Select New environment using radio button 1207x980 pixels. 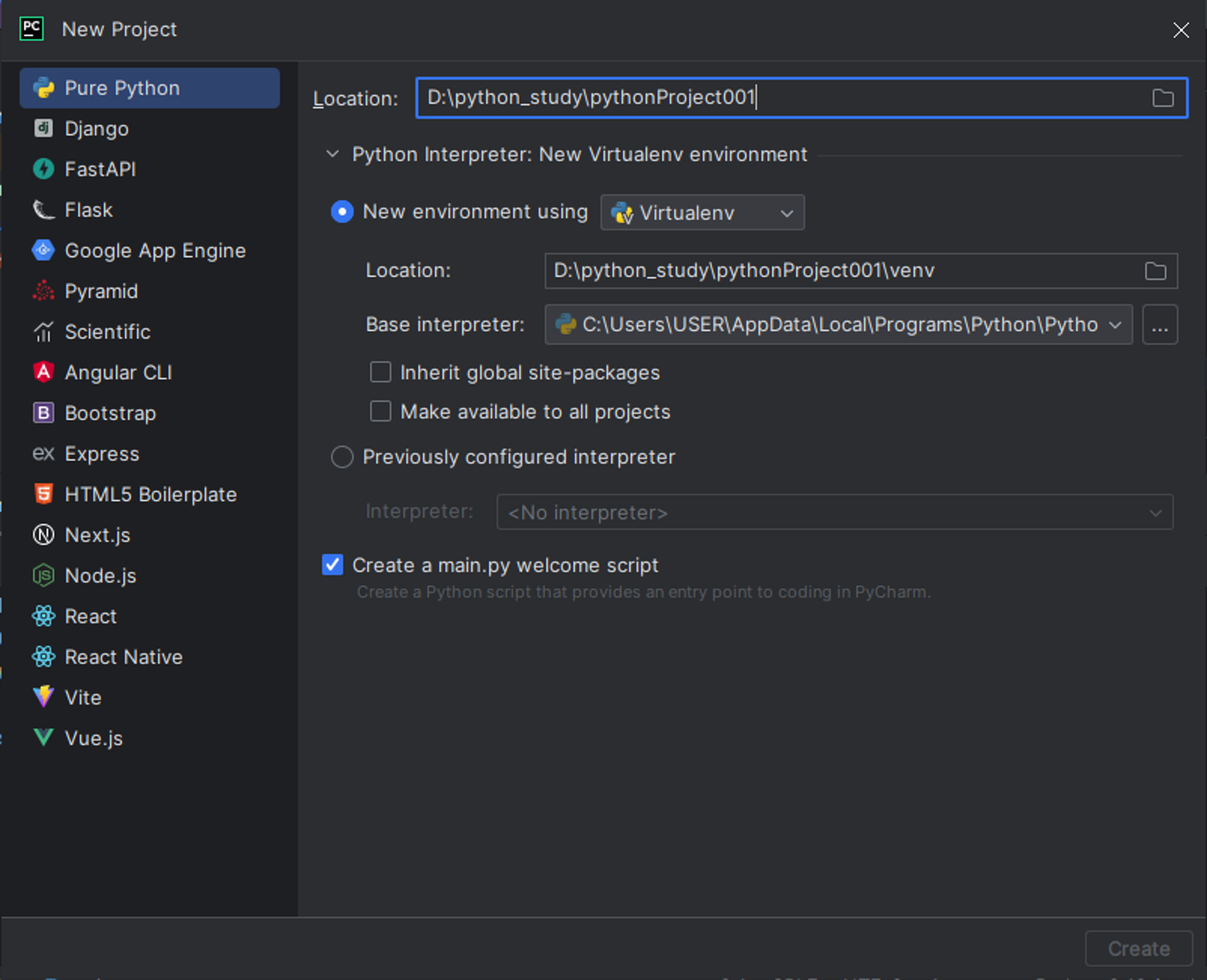click(342, 212)
